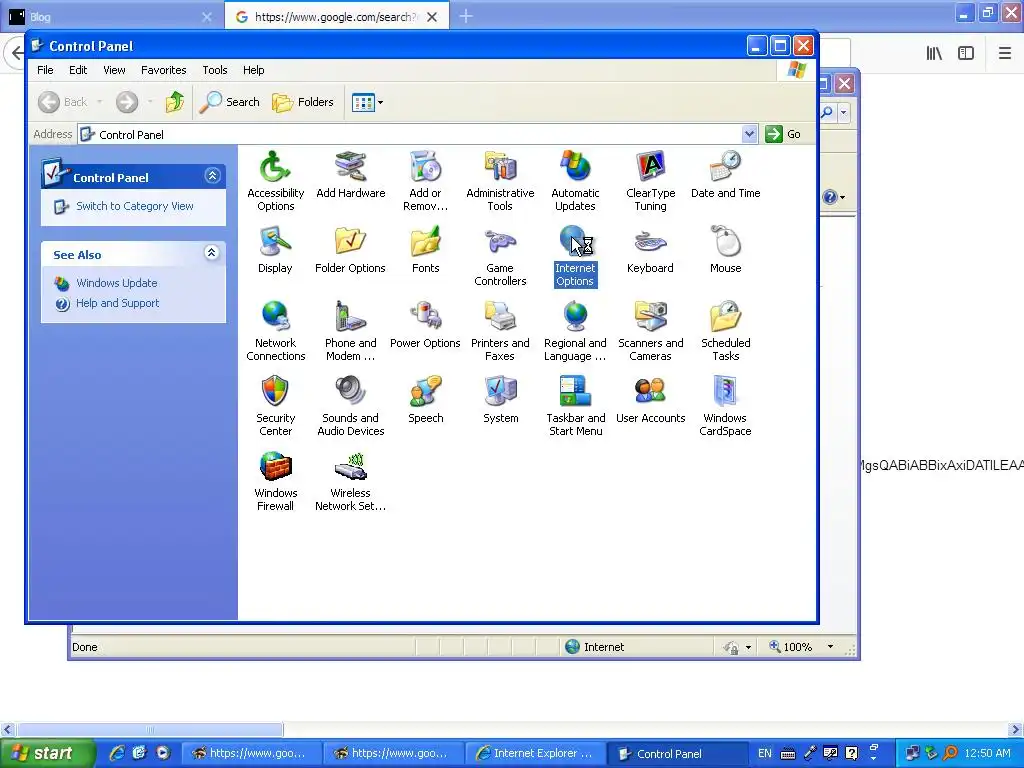Open Phone and Modem options
The image size is (1024, 768).
point(351,331)
